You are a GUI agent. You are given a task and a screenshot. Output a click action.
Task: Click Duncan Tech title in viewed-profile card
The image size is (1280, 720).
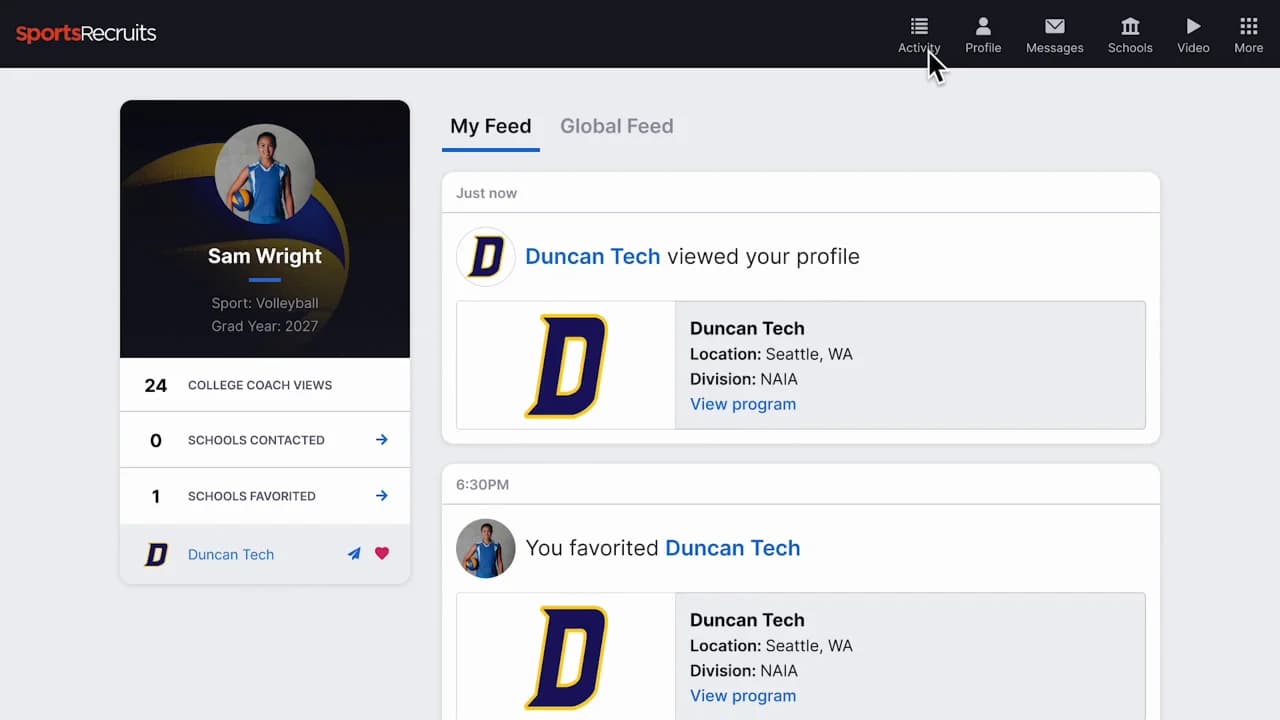click(x=747, y=328)
